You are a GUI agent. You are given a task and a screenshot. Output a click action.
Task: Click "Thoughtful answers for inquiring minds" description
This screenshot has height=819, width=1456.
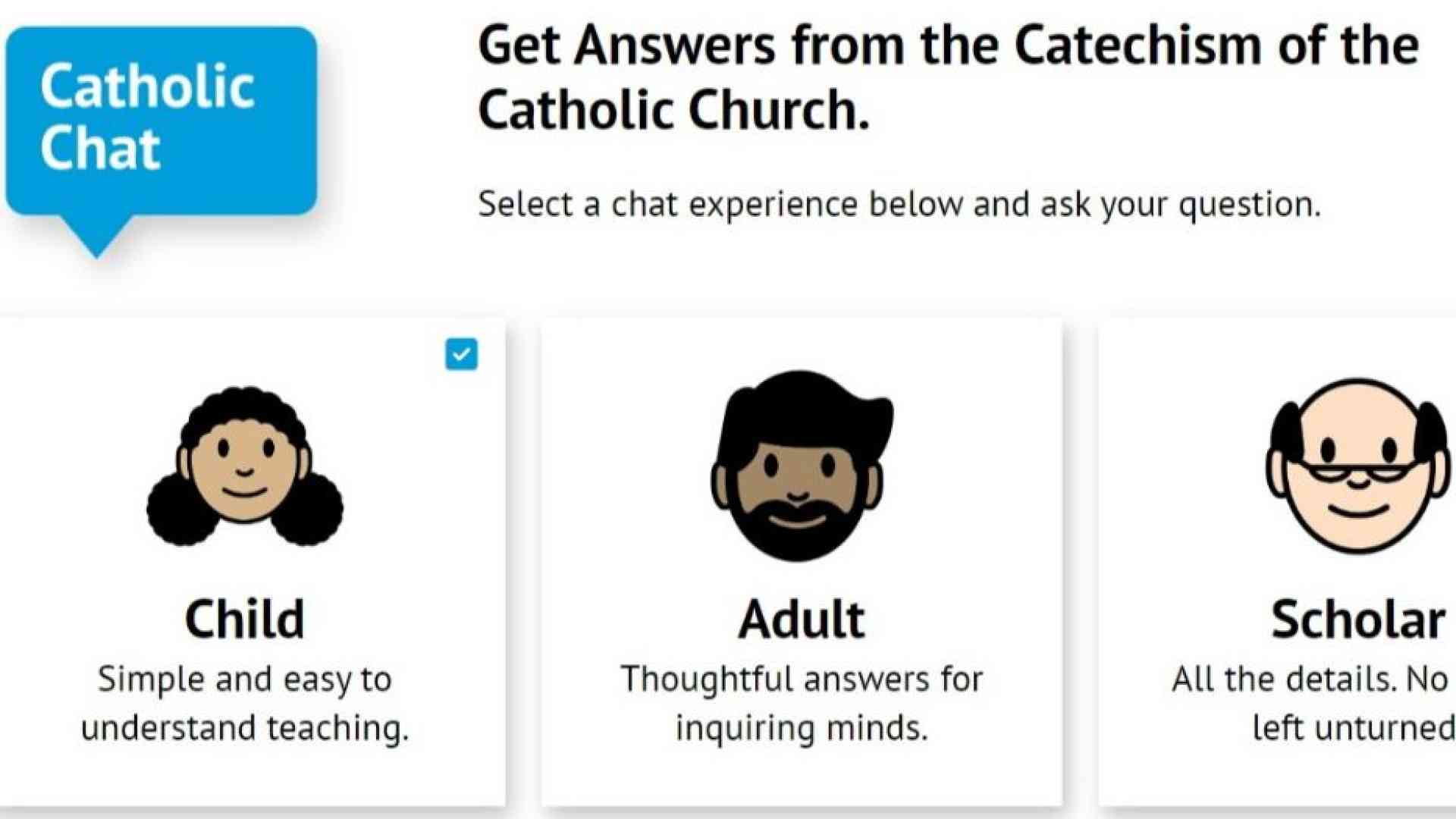click(802, 703)
